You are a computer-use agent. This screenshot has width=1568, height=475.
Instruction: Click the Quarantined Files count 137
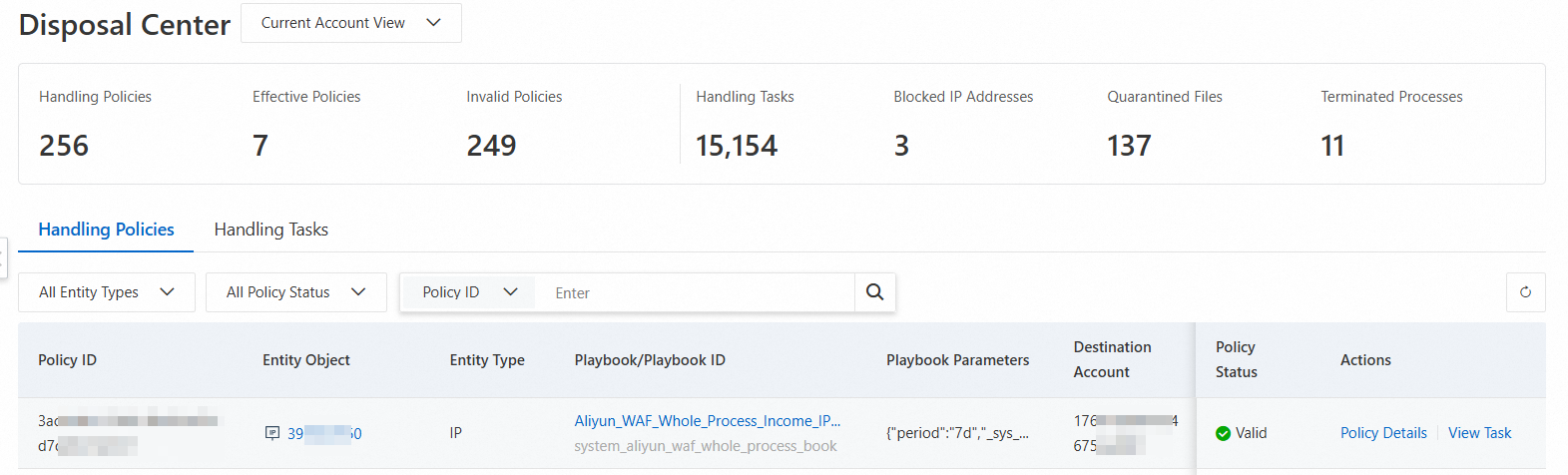pyautogui.click(x=1129, y=146)
